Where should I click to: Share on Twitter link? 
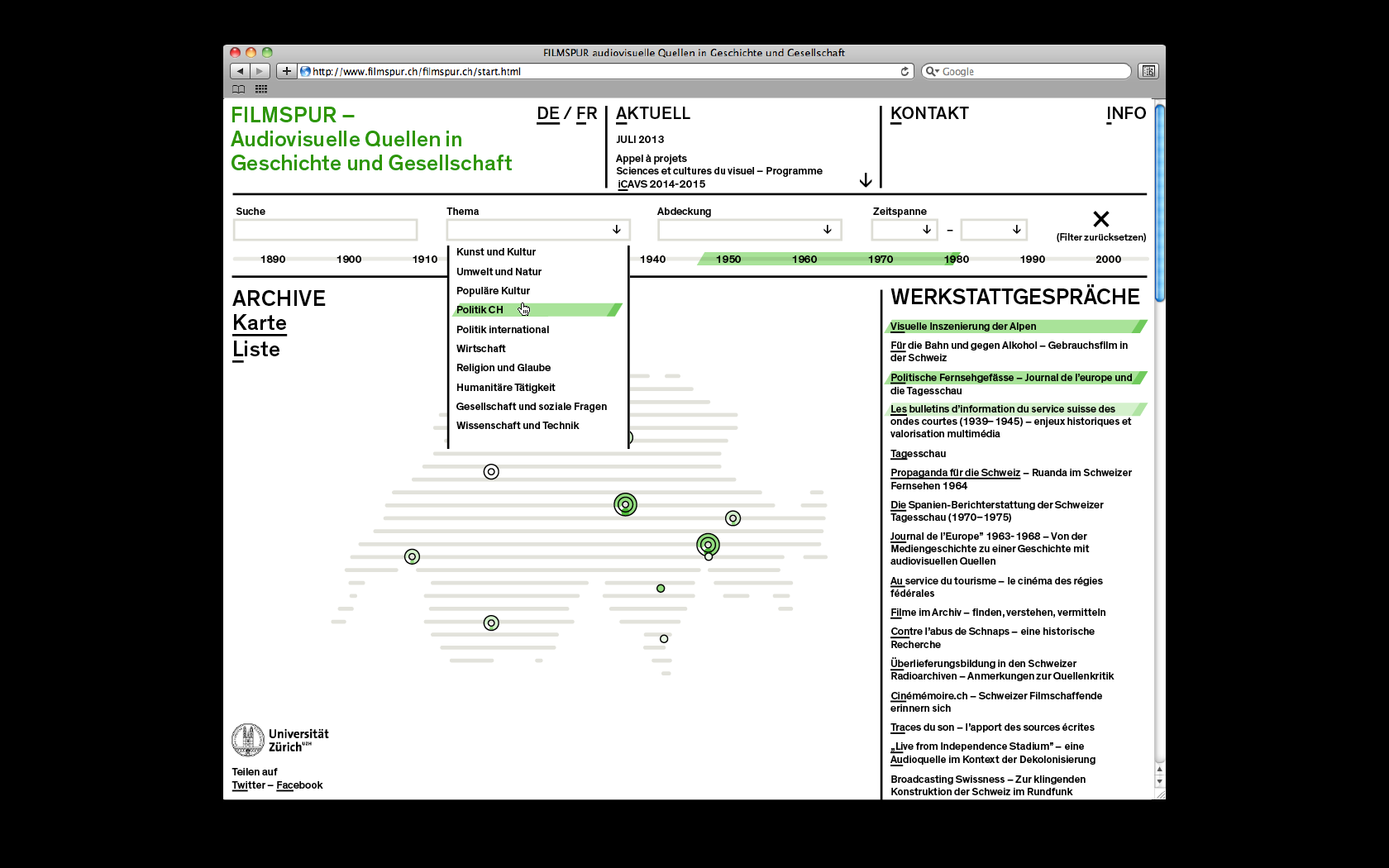249,785
